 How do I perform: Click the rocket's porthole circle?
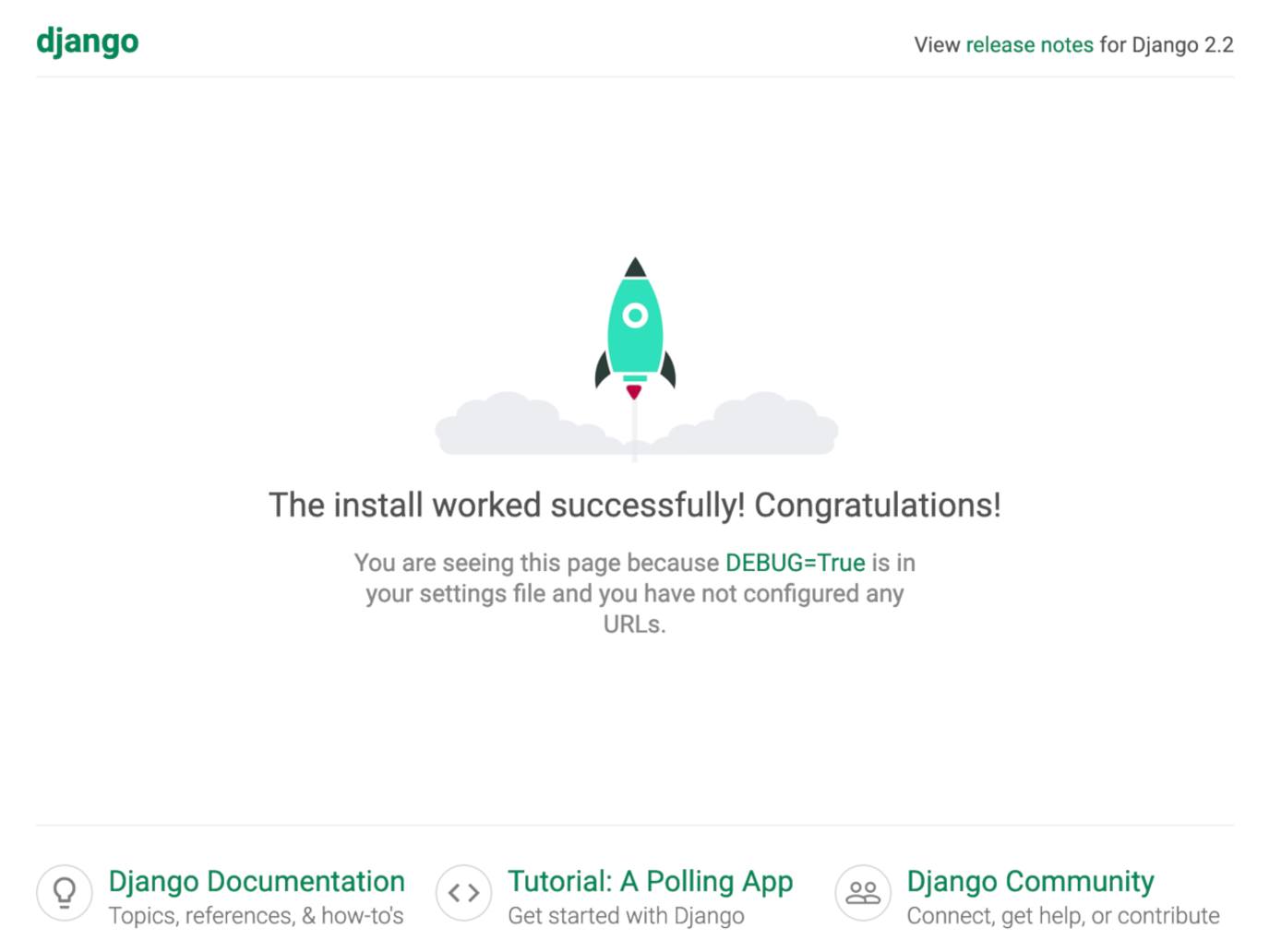coord(634,315)
